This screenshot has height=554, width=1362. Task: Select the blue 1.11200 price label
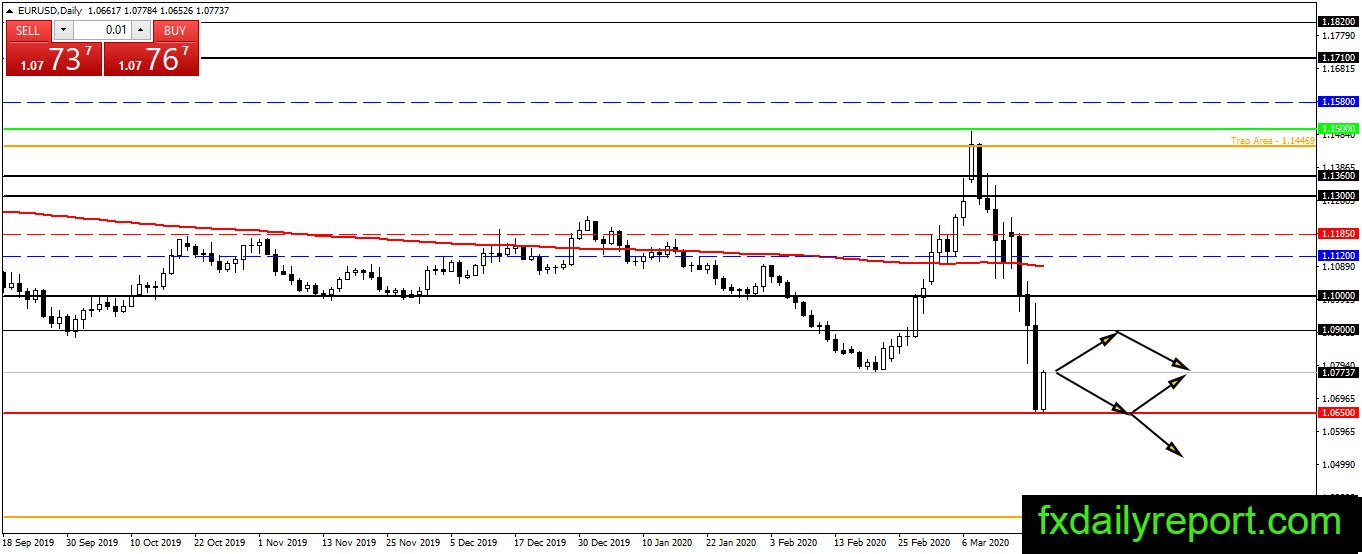point(1338,256)
